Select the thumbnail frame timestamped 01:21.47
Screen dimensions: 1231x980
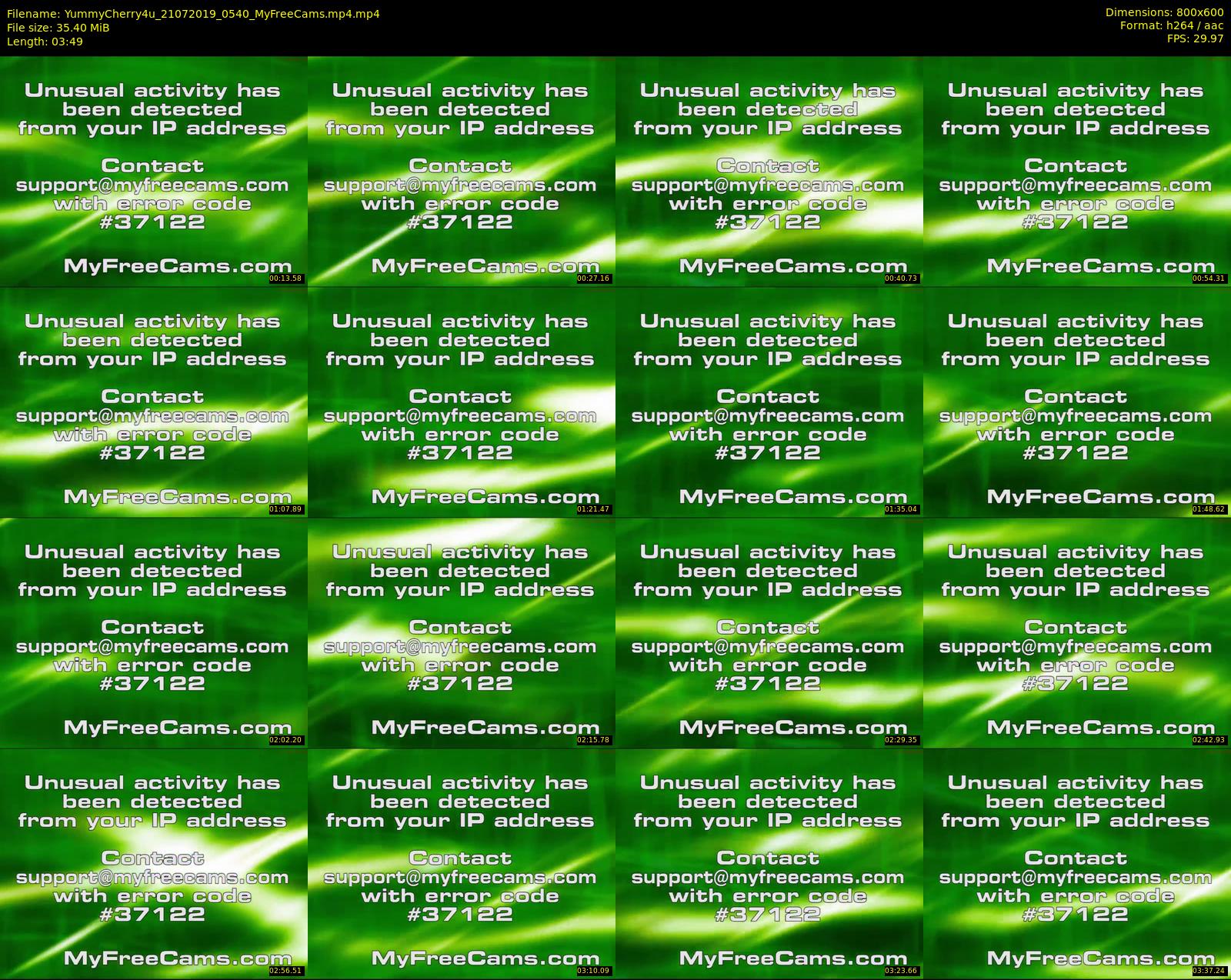(x=462, y=402)
